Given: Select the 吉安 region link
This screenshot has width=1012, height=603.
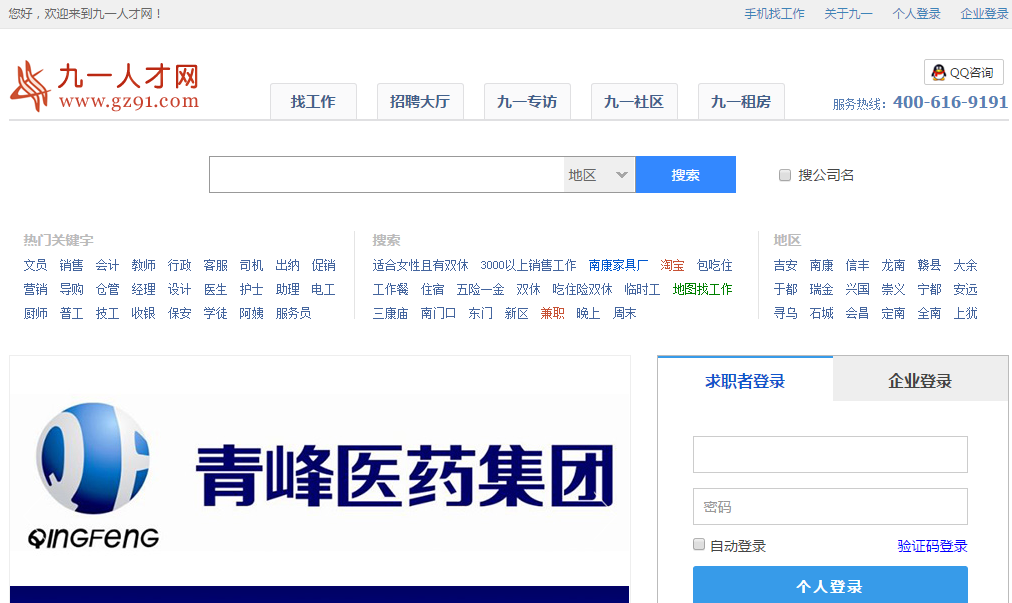Looking at the screenshot, I should [785, 265].
